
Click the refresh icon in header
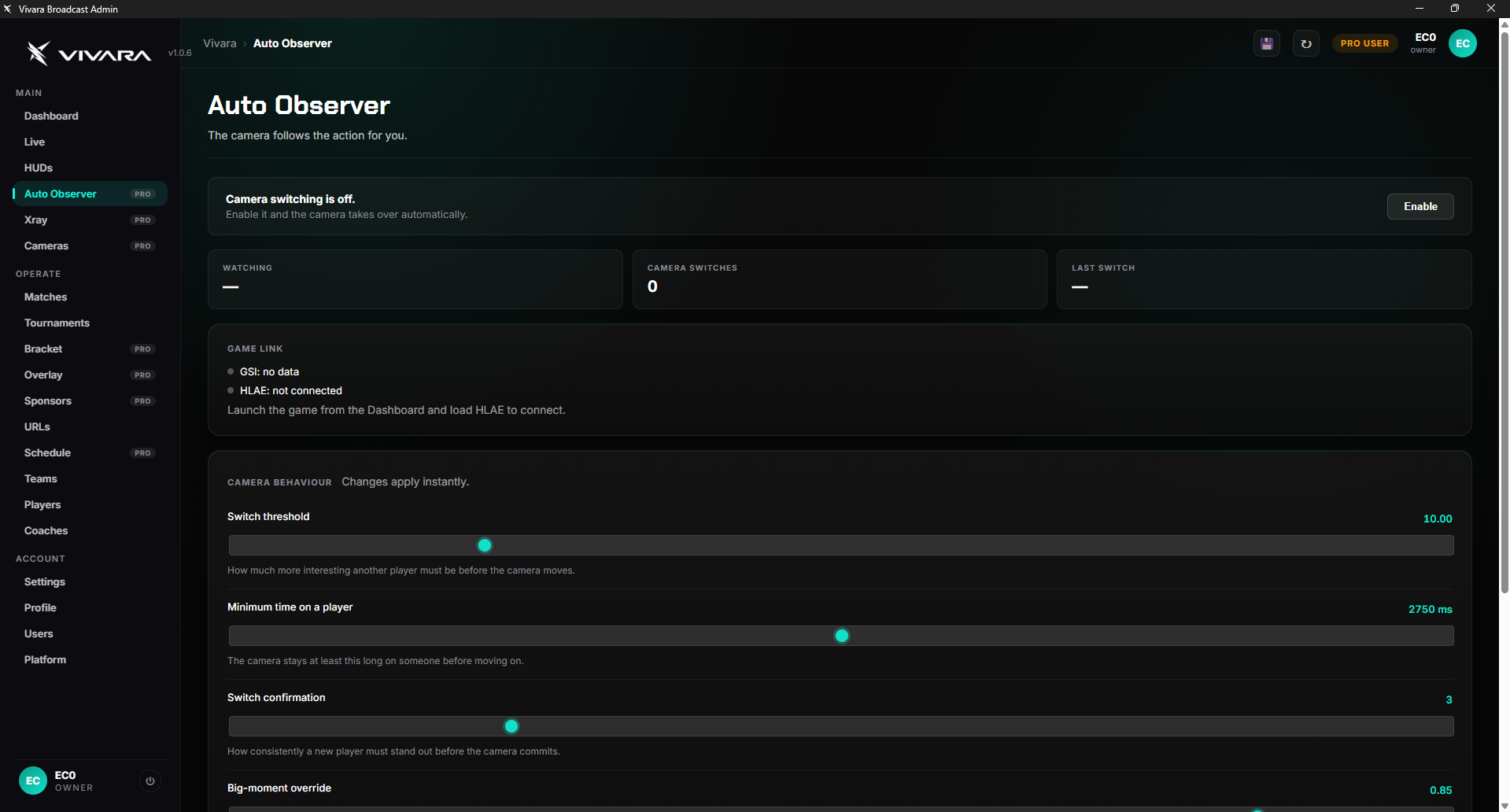1306,44
